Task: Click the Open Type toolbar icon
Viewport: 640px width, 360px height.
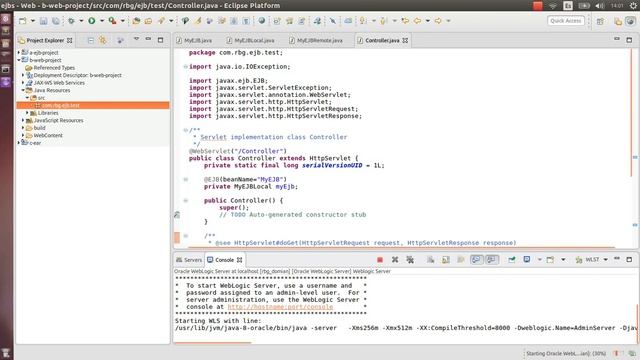Action: pos(136,21)
